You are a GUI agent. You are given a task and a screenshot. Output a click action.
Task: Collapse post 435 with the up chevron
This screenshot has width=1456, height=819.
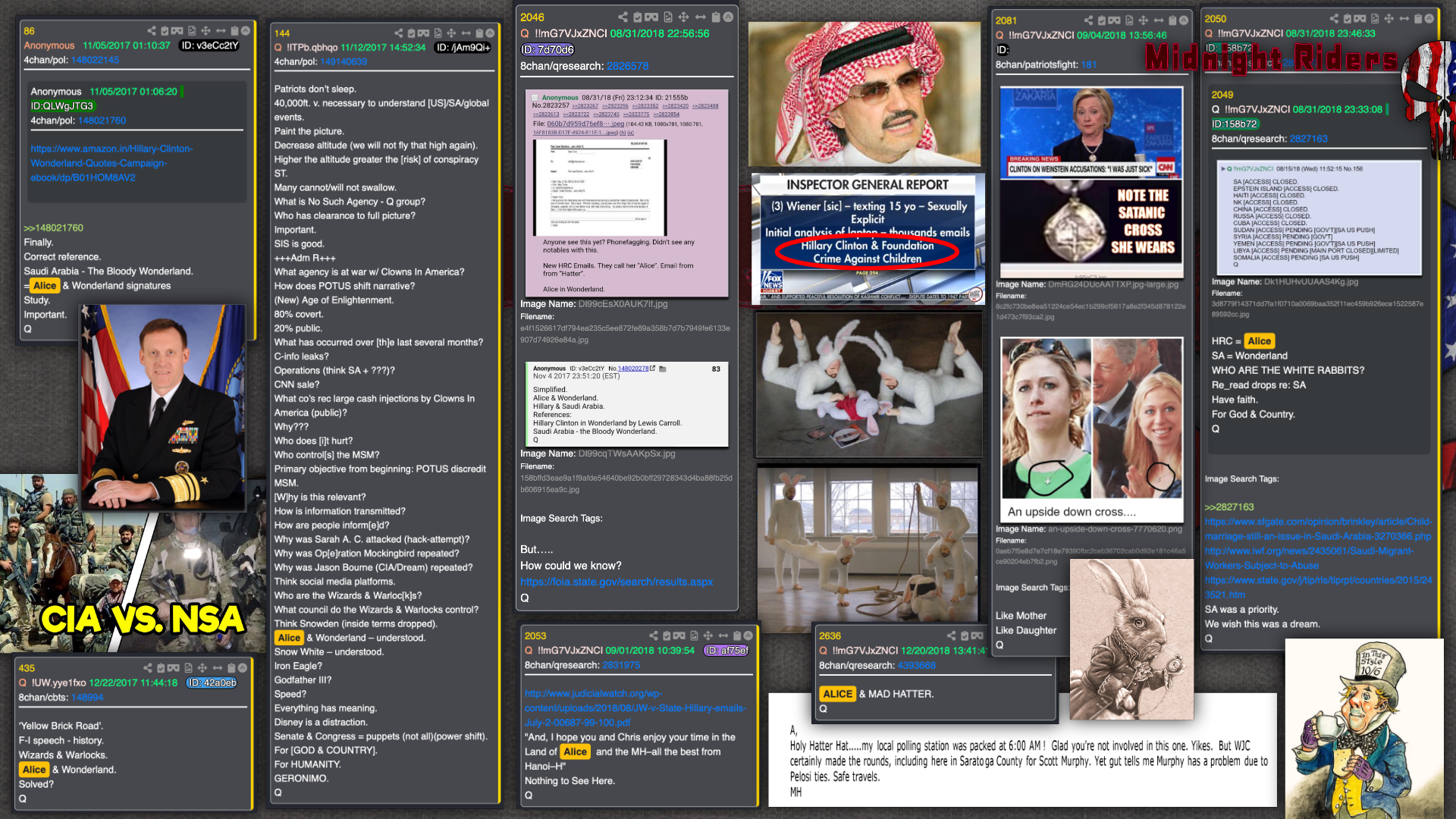[243, 668]
